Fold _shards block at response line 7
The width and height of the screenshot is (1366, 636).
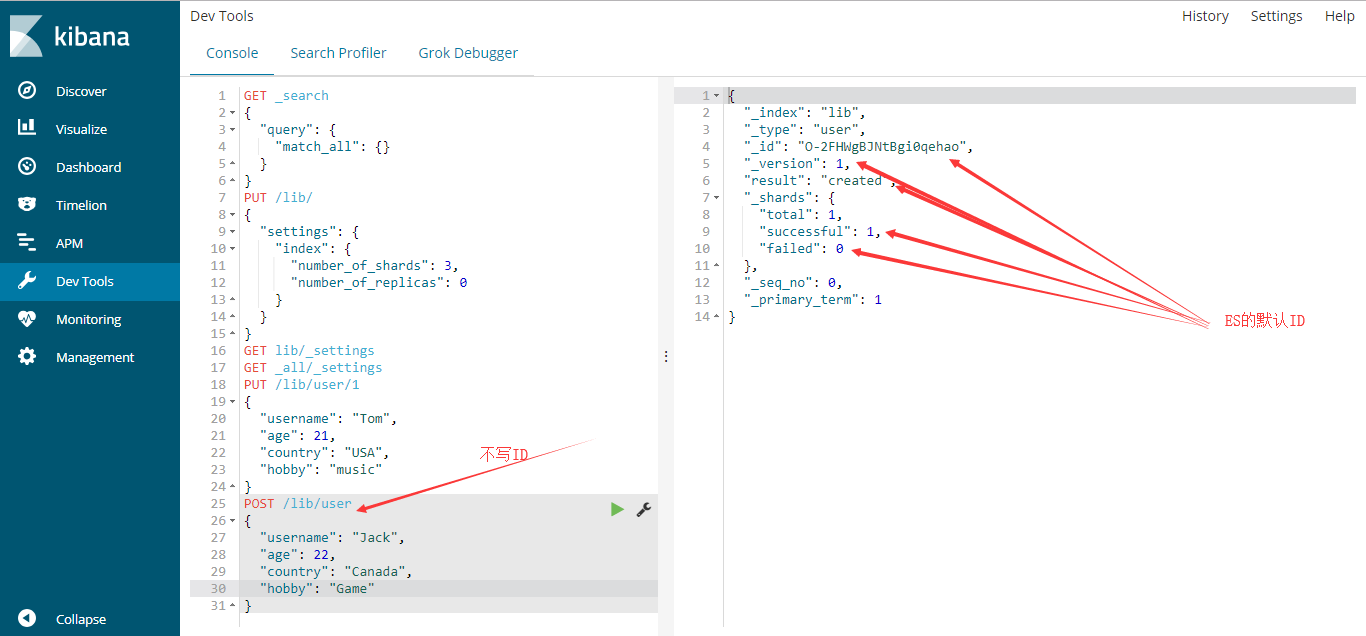click(717, 198)
